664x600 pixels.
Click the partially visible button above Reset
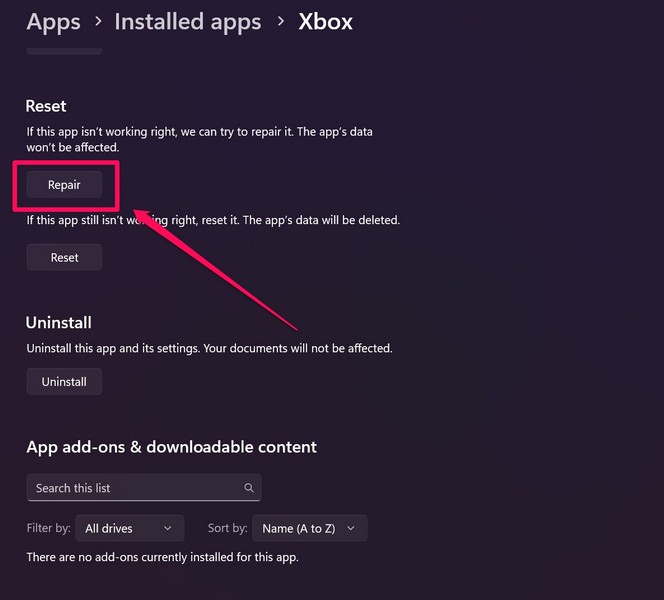click(64, 48)
